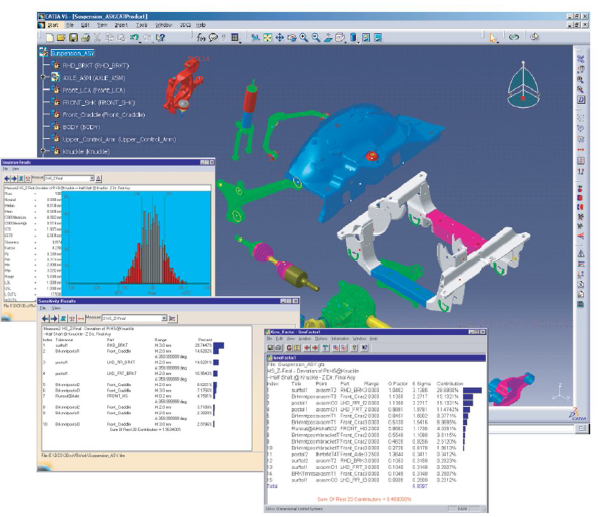
Task: Click the blue forward arrow in Sensitivity Results
Action: (54, 318)
